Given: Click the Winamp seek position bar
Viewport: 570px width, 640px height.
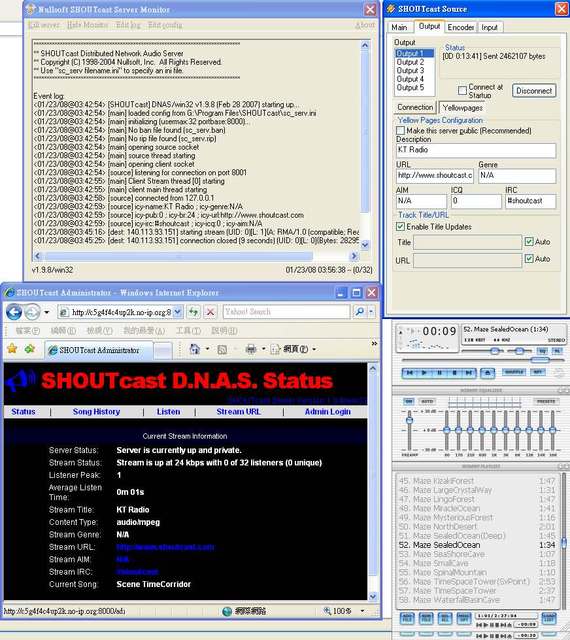Looking at the screenshot, I should (x=483, y=360).
